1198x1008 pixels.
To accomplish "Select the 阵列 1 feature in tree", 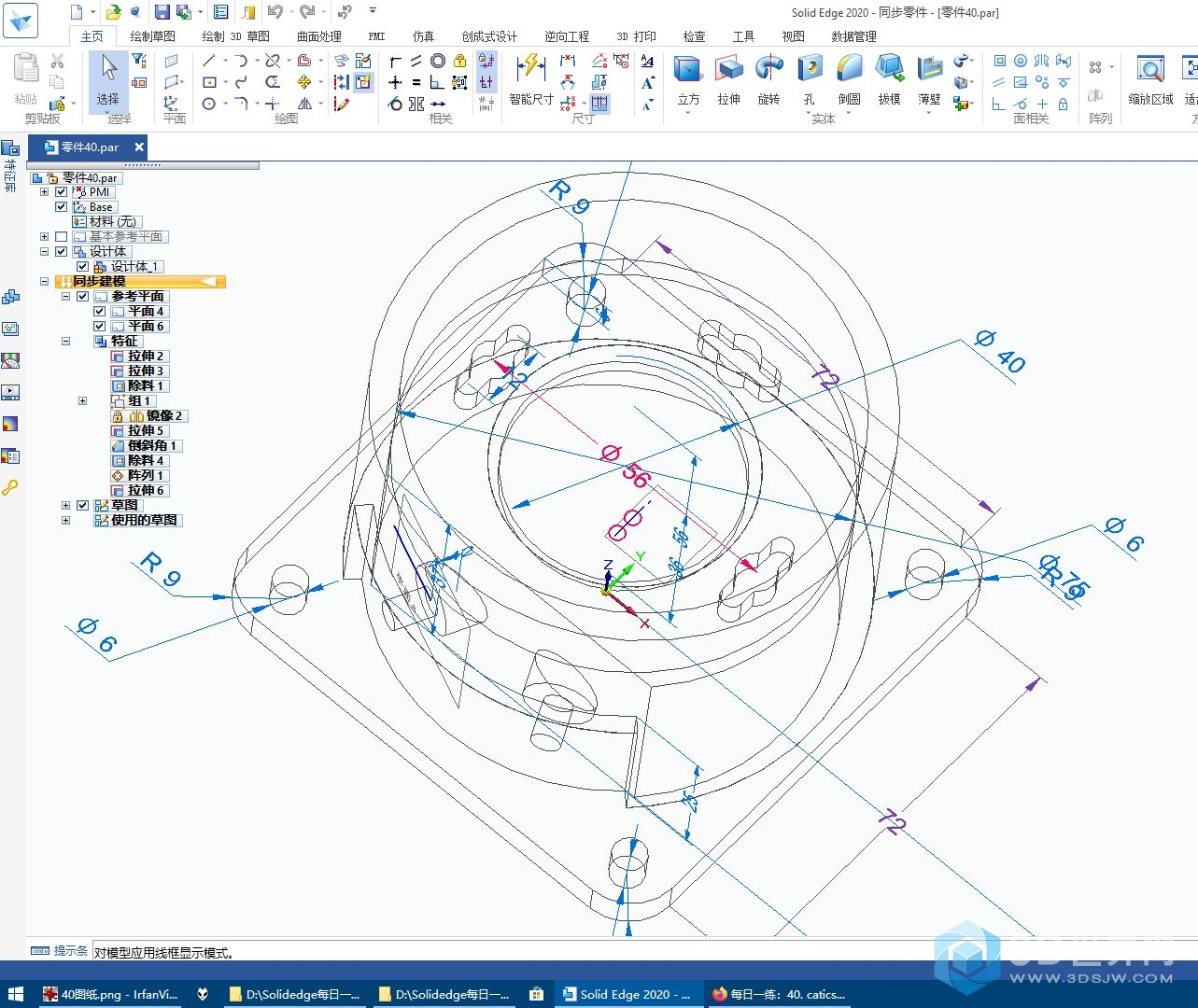I will (138, 476).
